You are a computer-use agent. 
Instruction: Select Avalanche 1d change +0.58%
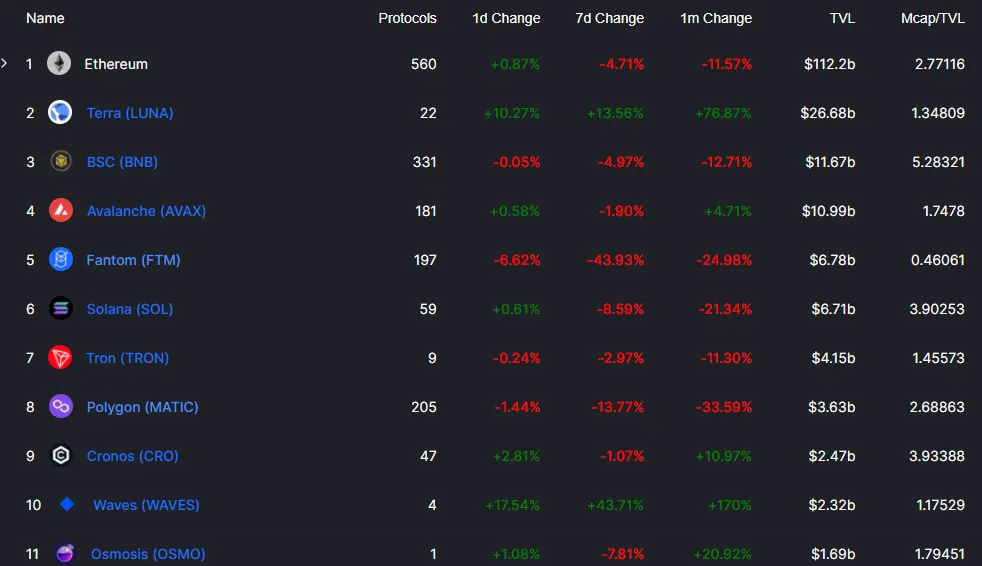515,211
